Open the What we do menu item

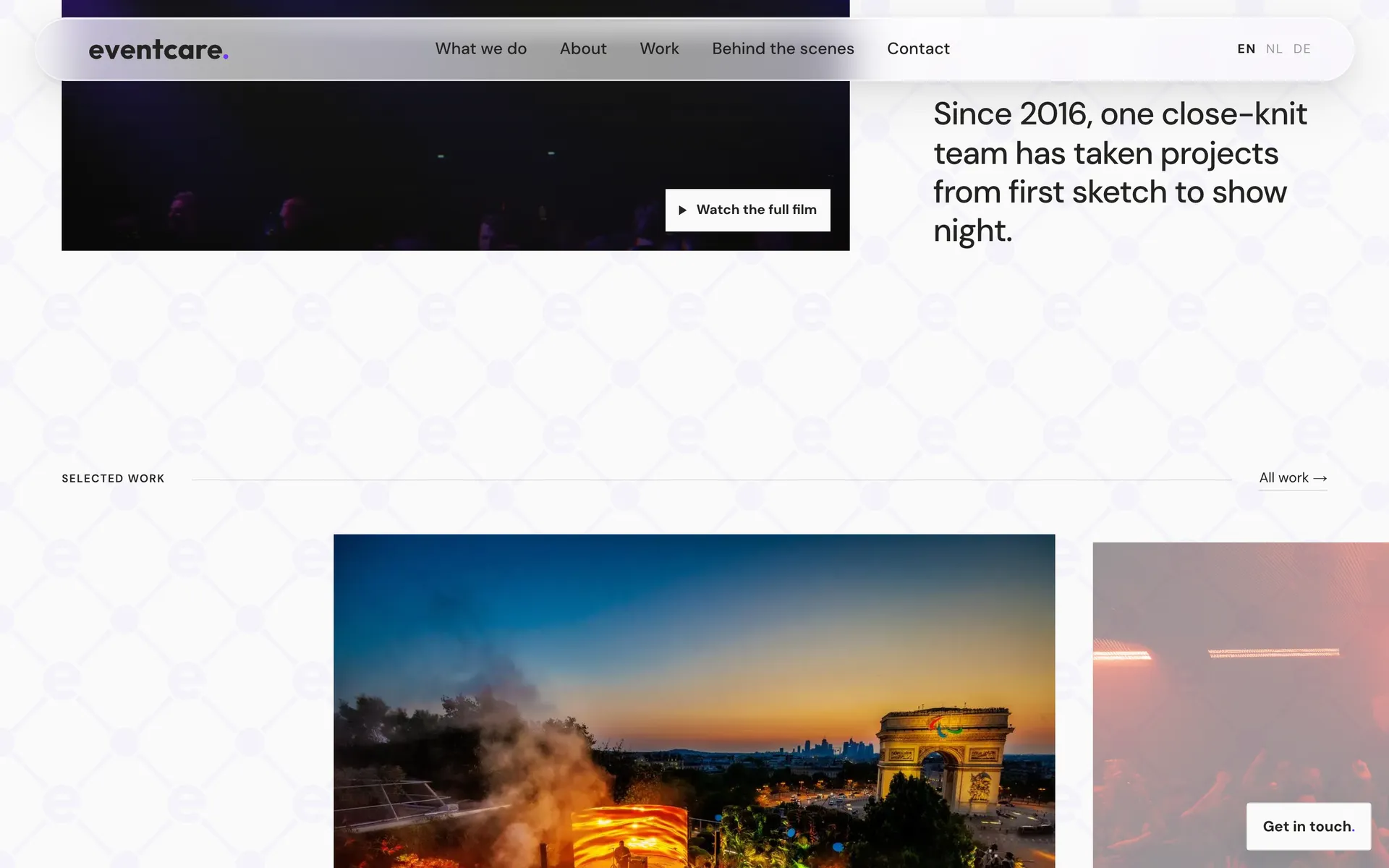click(x=481, y=48)
